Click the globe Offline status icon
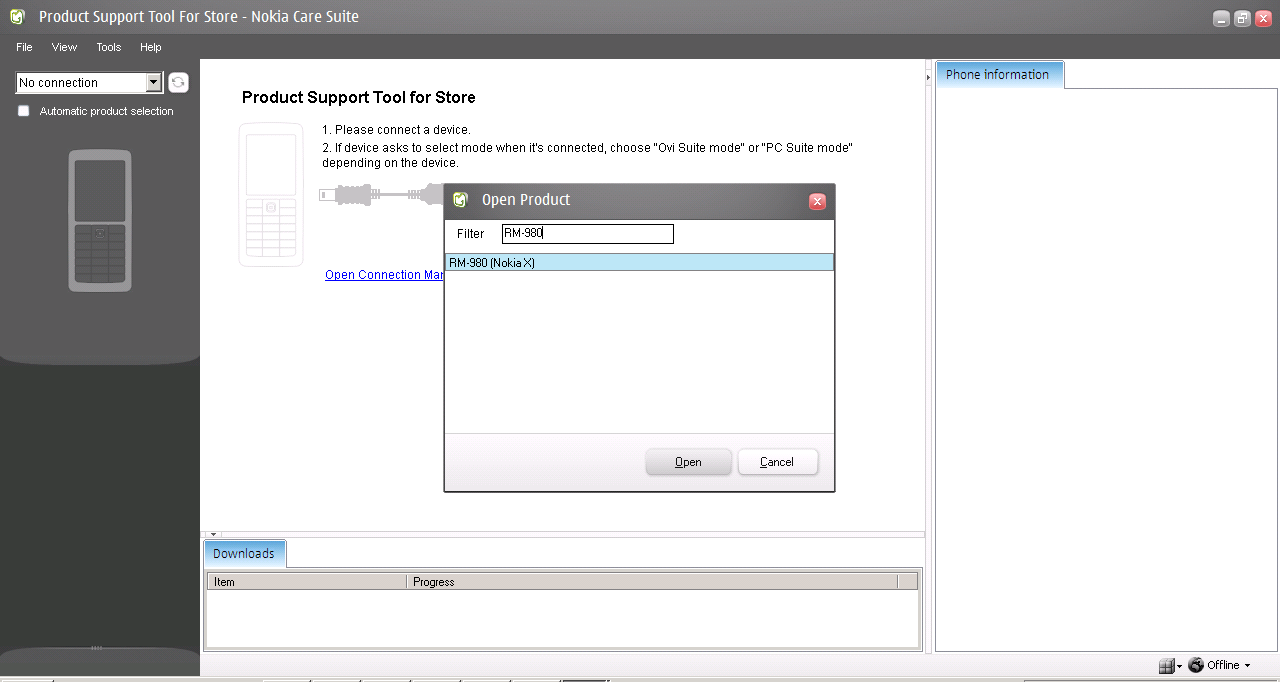The image size is (1280, 682). pyautogui.click(x=1195, y=666)
